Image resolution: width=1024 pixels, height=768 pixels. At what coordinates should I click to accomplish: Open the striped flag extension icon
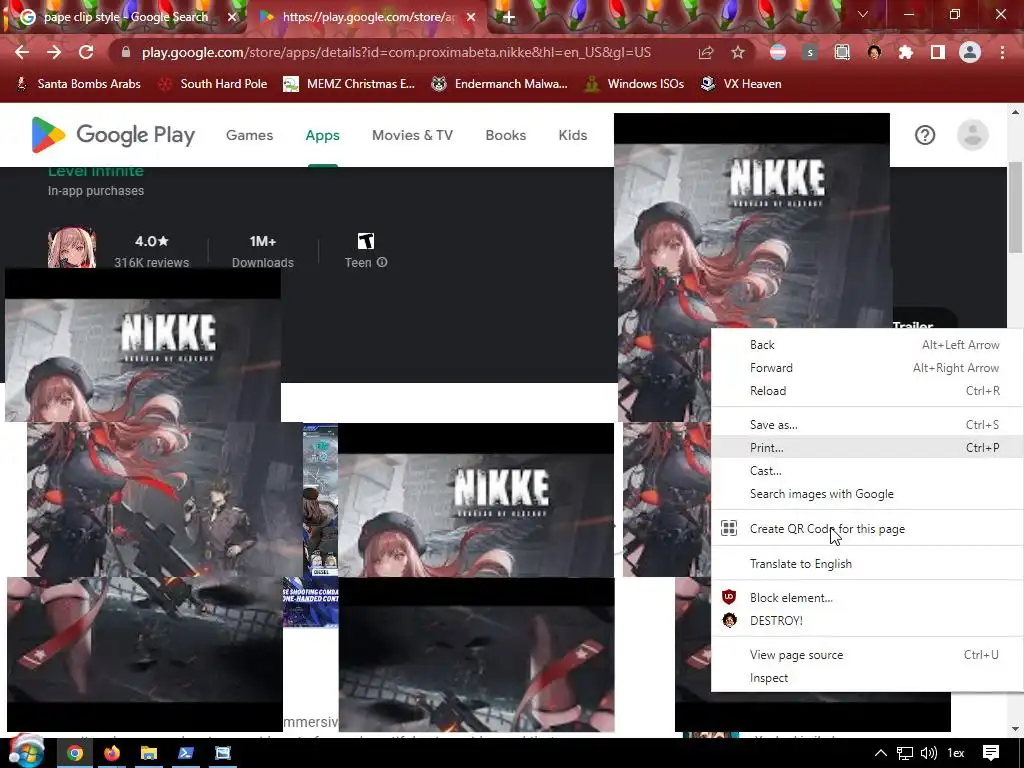pos(778,52)
